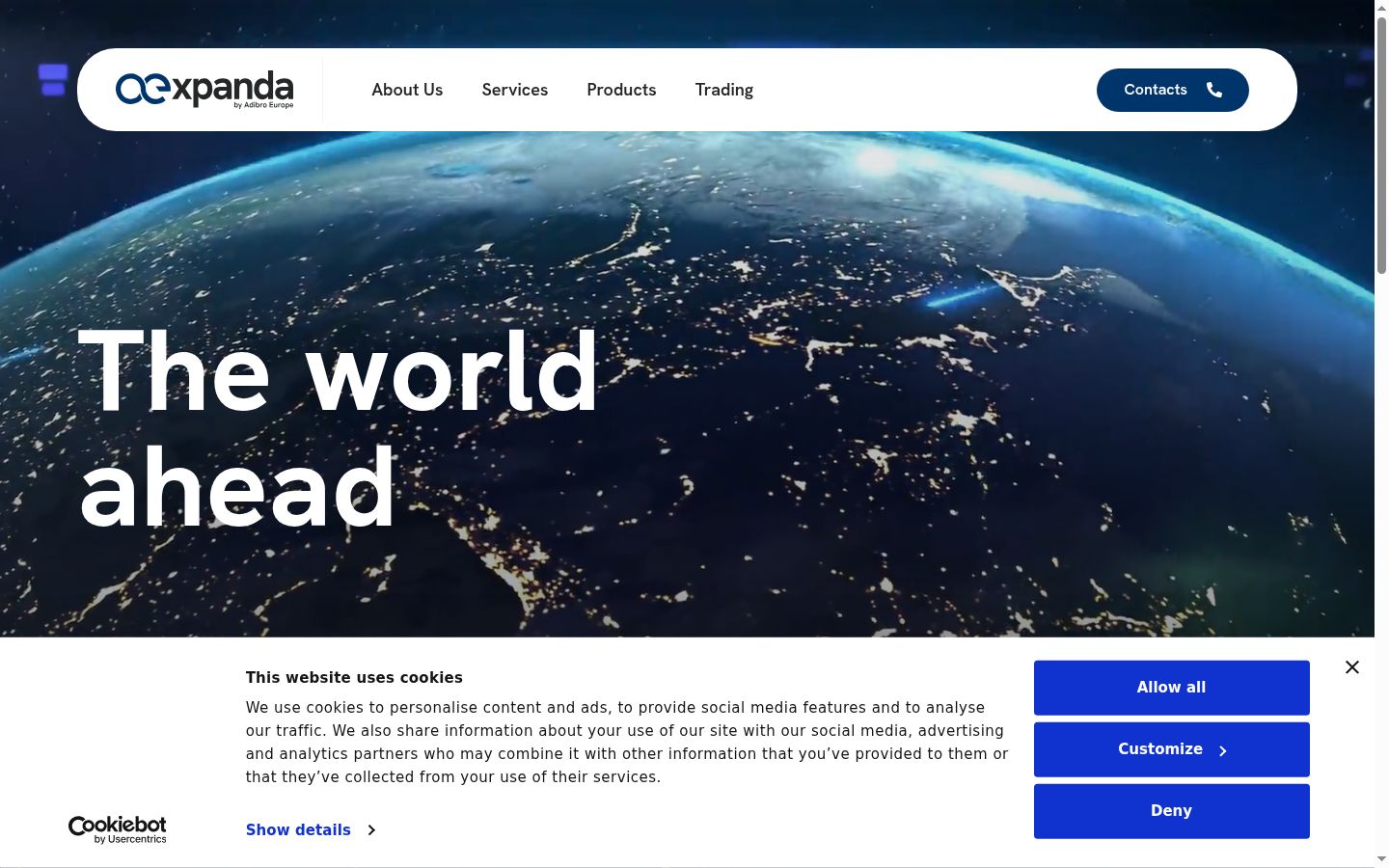Open the Services menu
Viewport: 1389px width, 868px height.
[515, 90]
